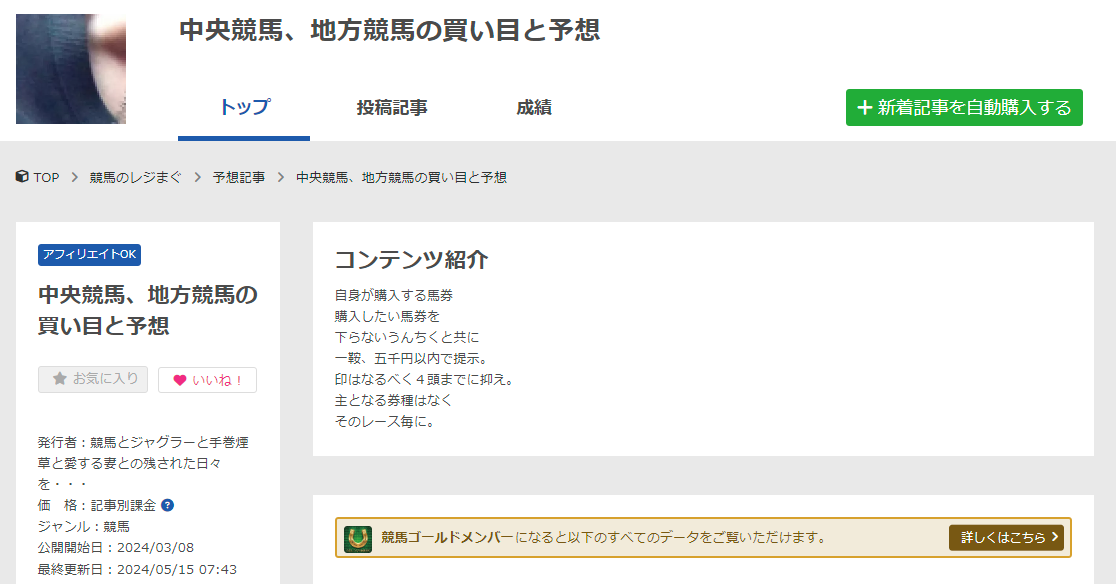Click the 価格：記事別課金 text
The height and width of the screenshot is (584, 1116).
point(97,505)
